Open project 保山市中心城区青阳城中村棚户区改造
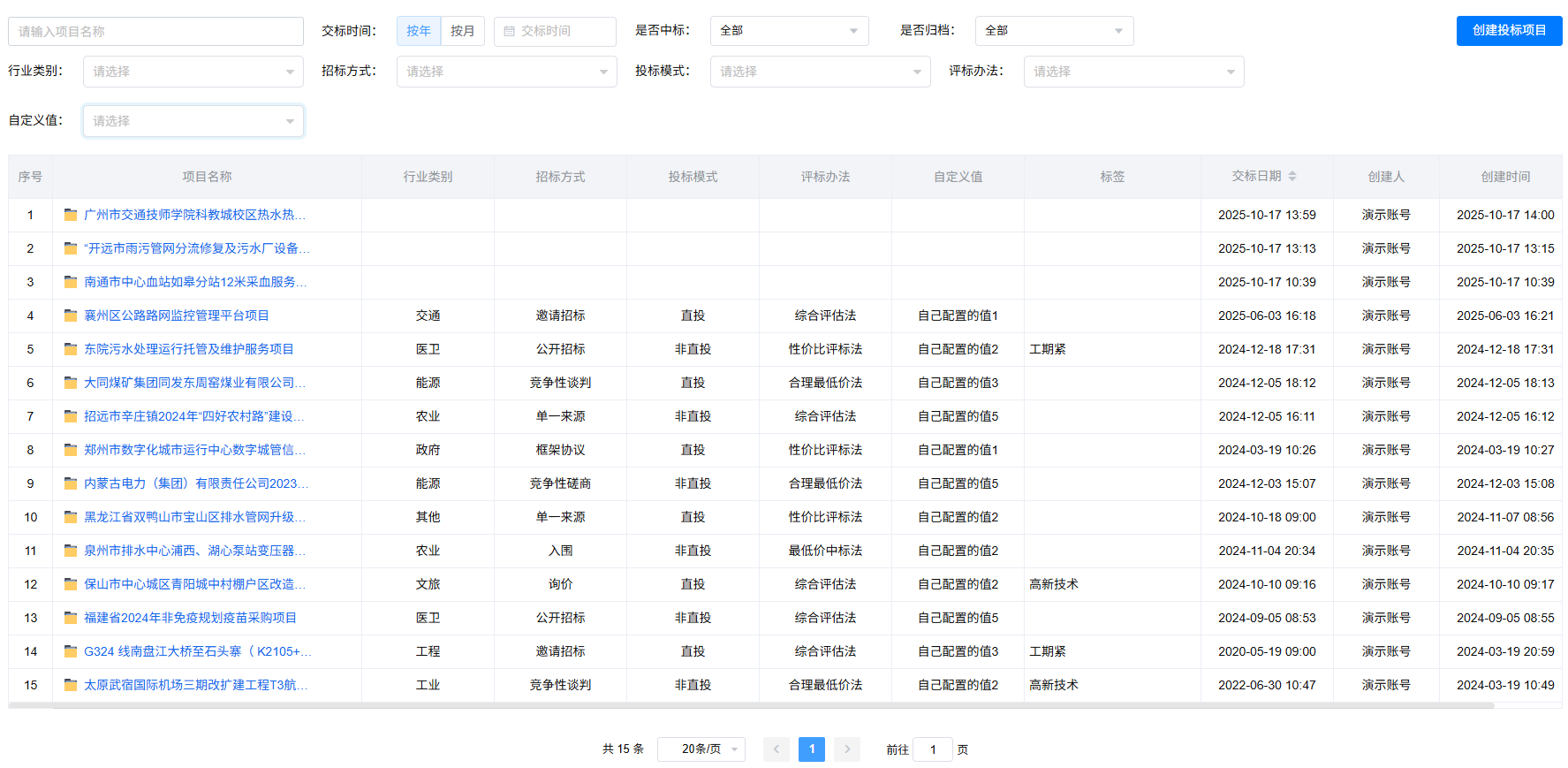 [x=194, y=584]
